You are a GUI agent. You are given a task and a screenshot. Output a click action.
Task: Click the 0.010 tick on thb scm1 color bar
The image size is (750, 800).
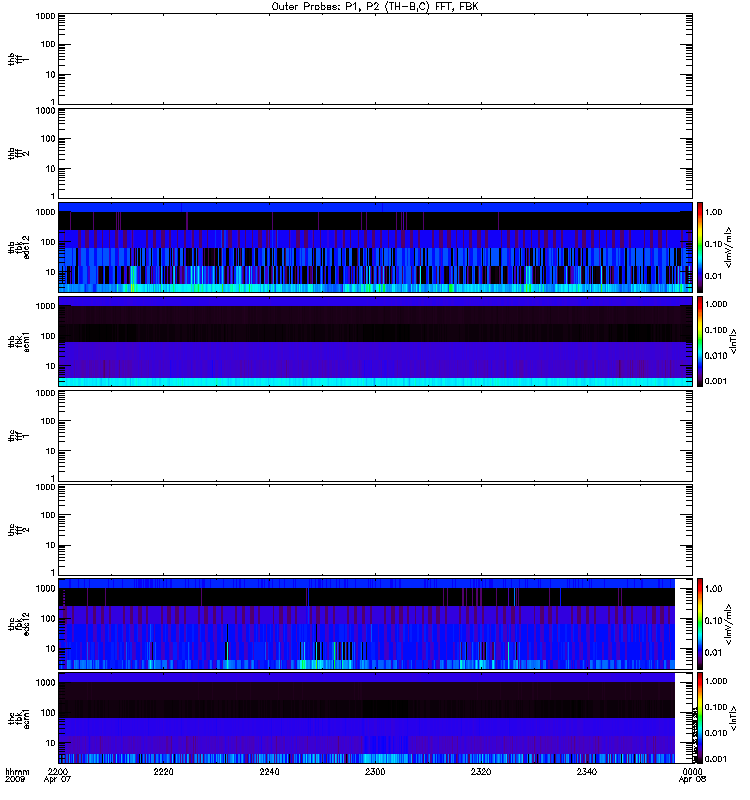click(716, 356)
